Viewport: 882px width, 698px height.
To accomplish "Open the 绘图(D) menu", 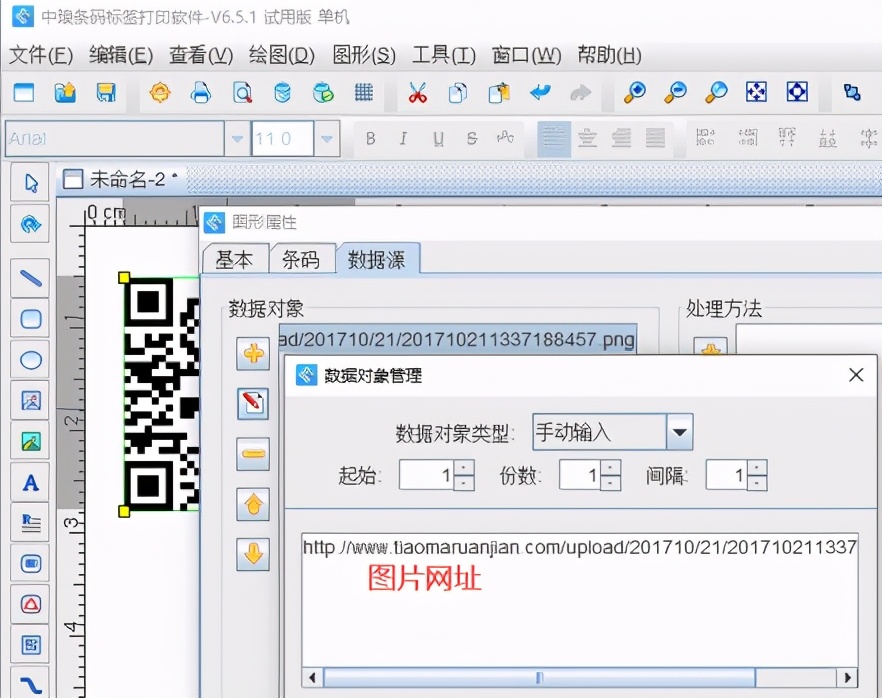I will click(282, 55).
